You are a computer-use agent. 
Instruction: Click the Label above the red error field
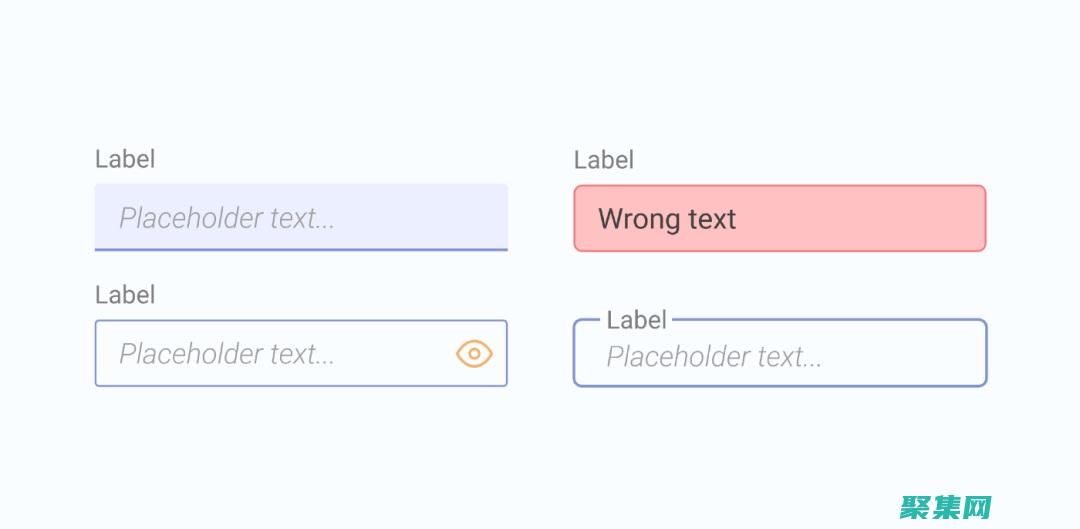coord(604,160)
